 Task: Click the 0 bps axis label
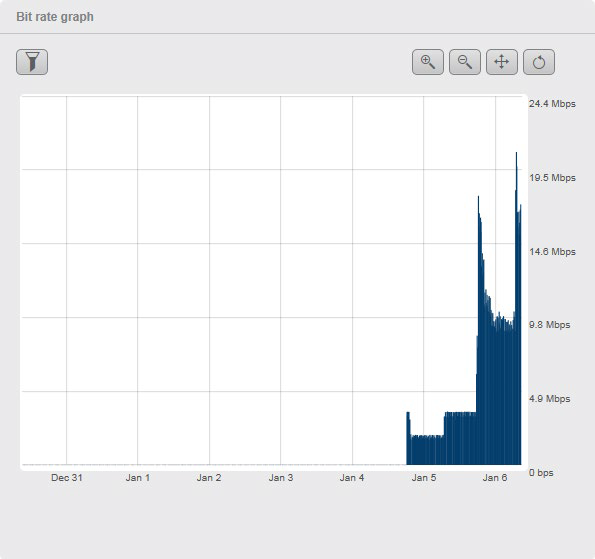[541, 473]
